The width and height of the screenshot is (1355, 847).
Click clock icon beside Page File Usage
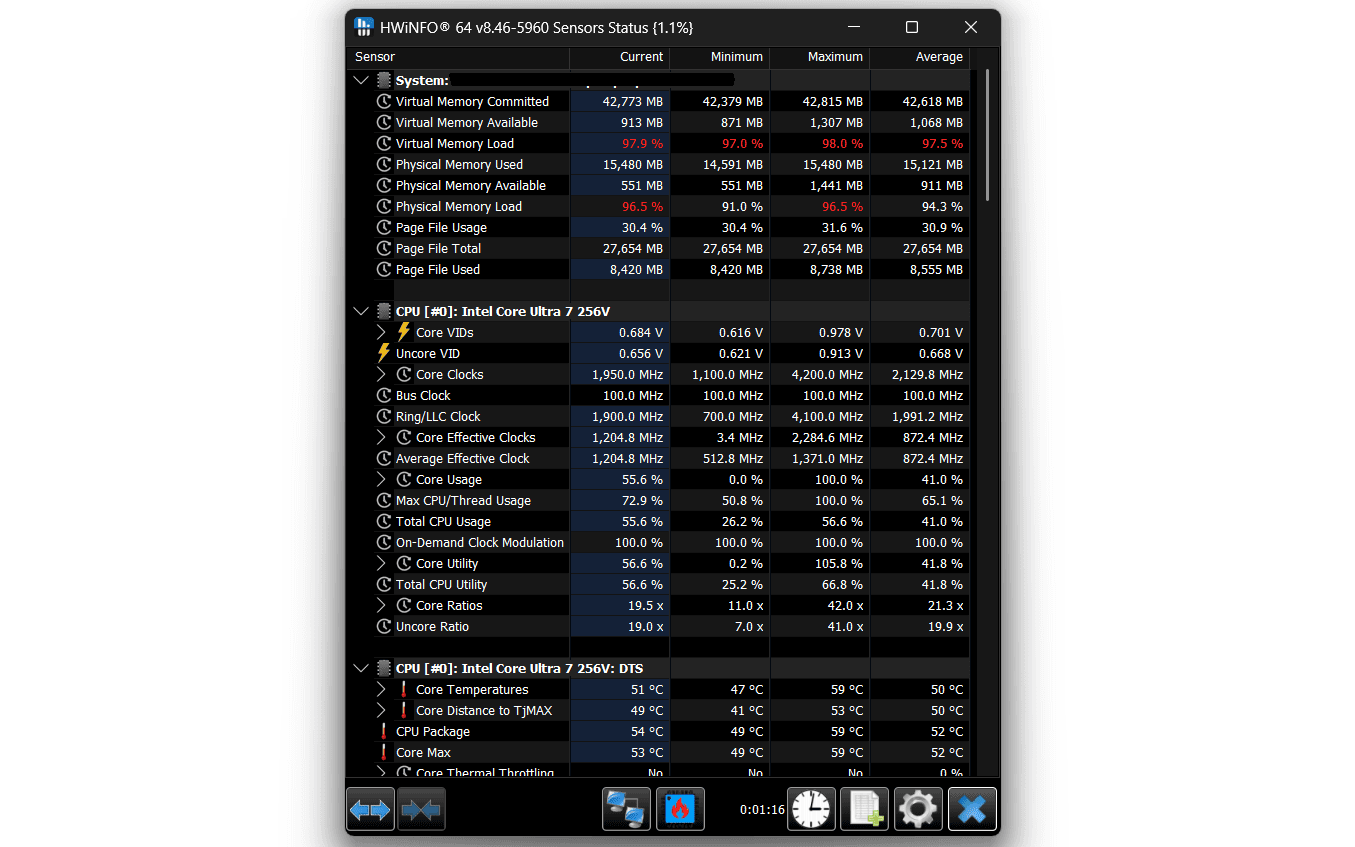coord(384,228)
